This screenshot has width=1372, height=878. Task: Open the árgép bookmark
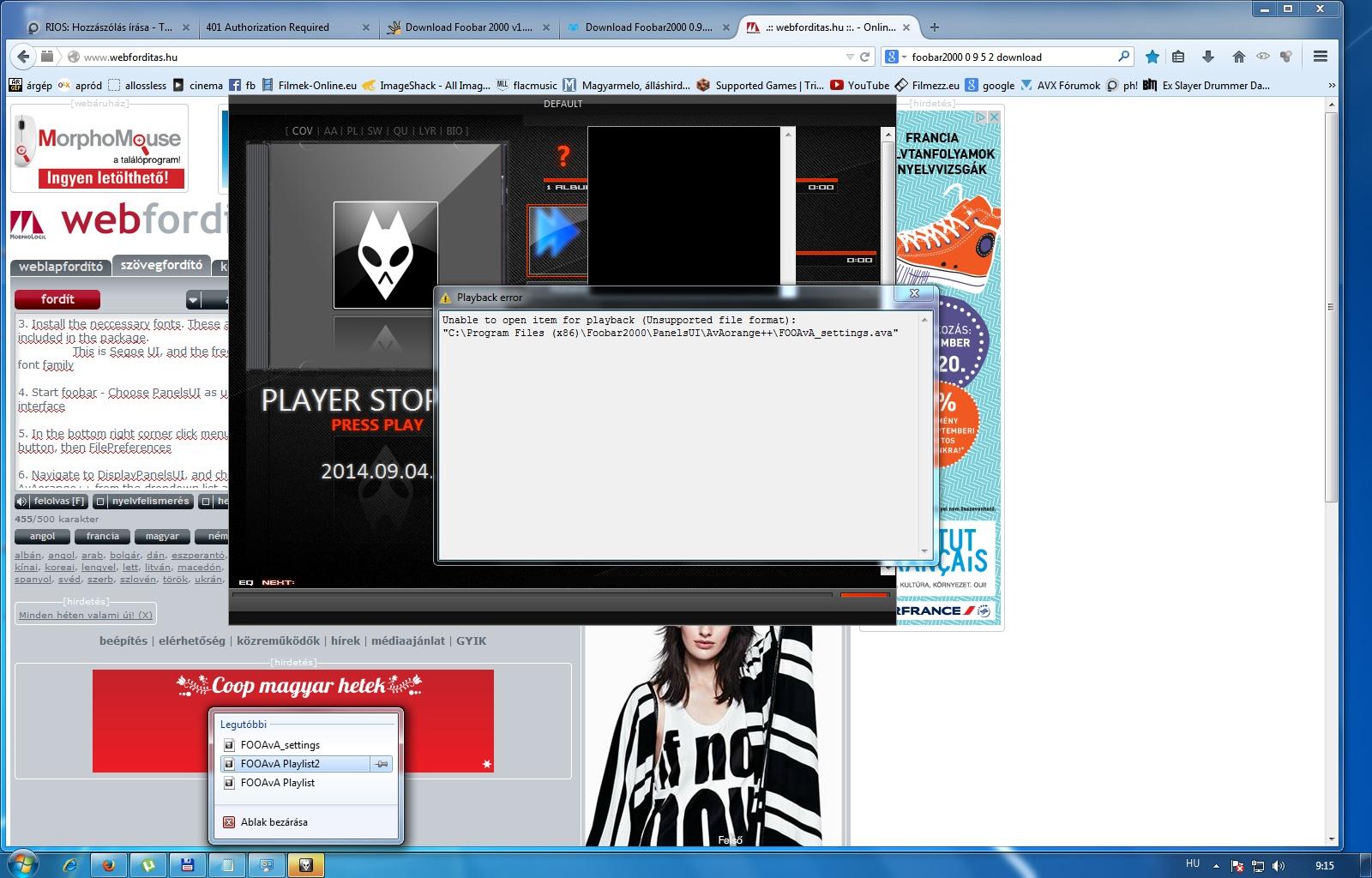[x=31, y=85]
